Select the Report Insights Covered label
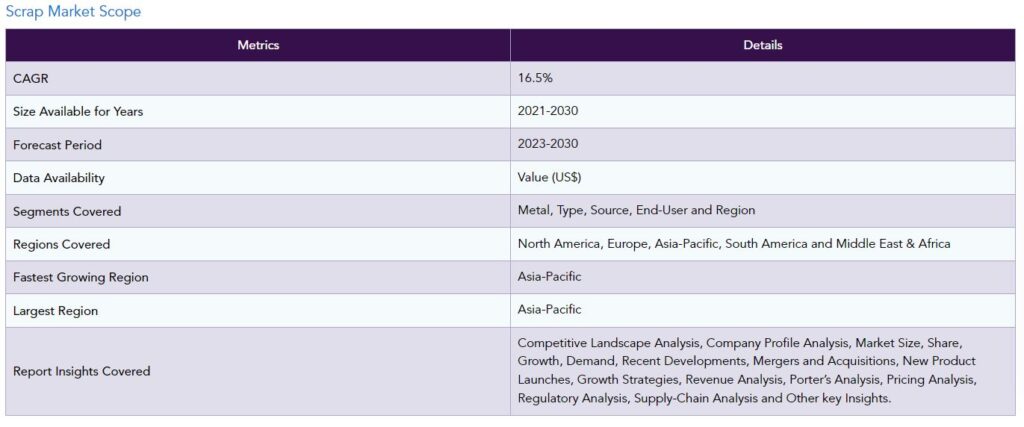1024x427 pixels. pos(82,372)
